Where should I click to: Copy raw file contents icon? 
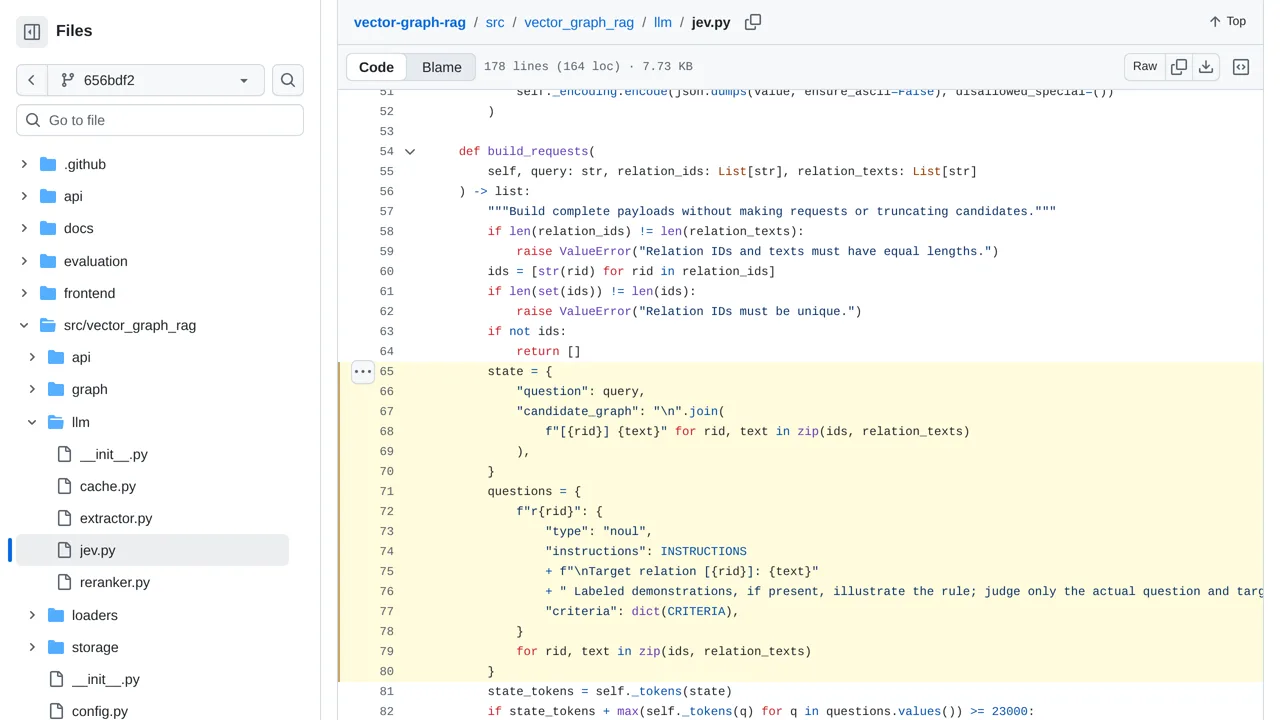(1179, 67)
